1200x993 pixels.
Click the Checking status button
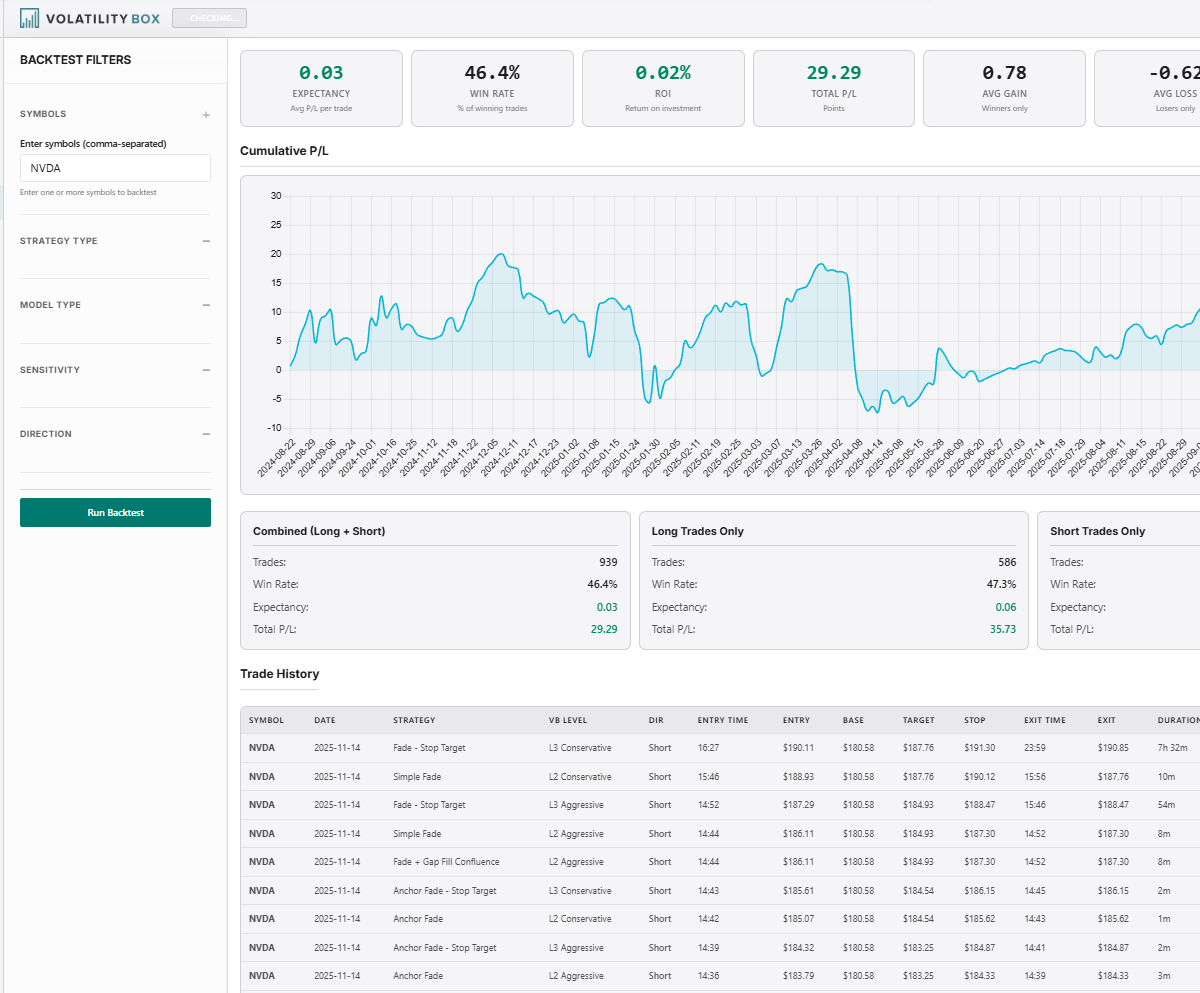coord(209,18)
